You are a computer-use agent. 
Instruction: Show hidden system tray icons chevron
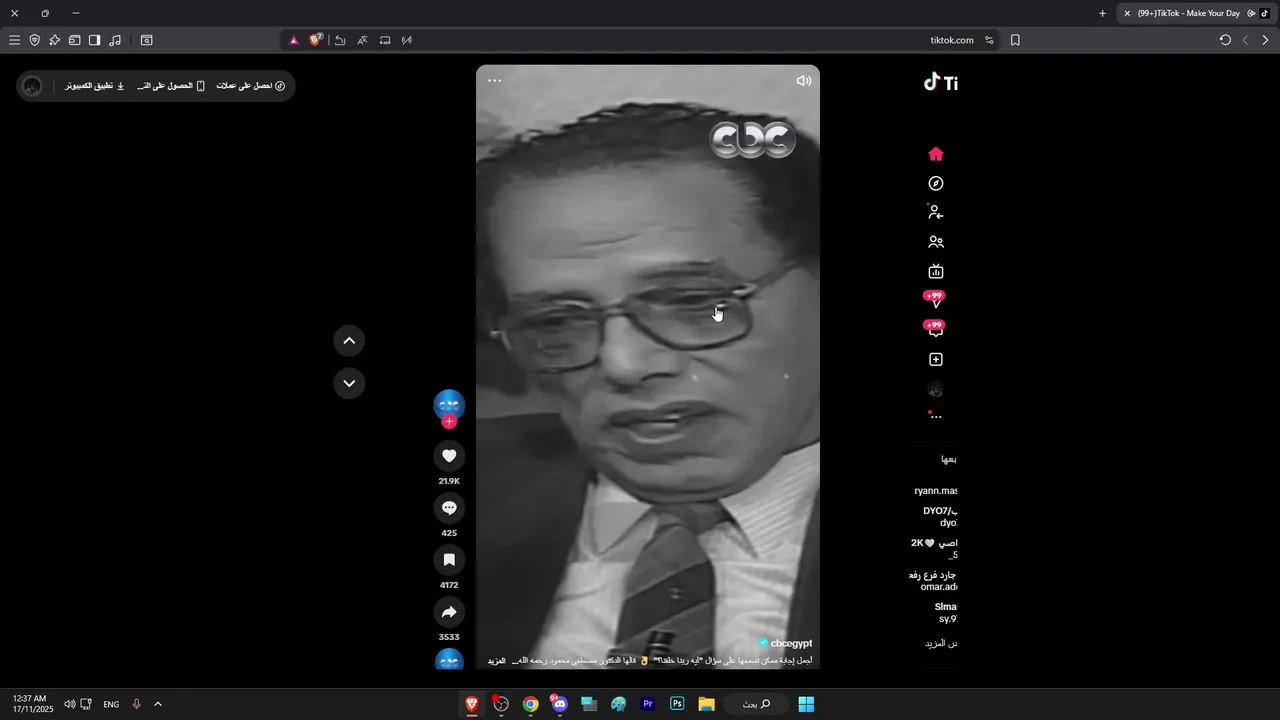tap(157, 704)
